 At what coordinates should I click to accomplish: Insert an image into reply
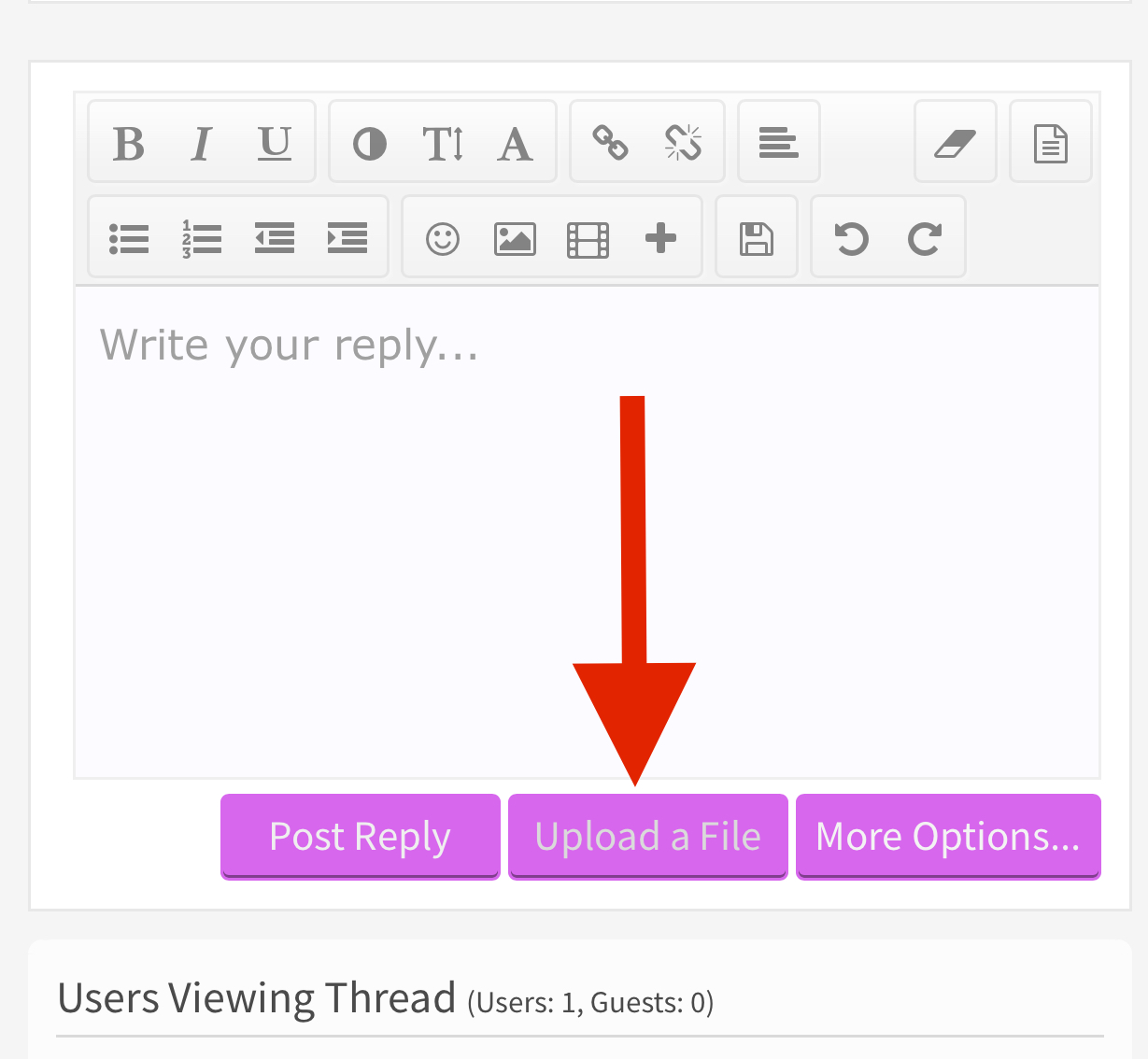point(515,238)
